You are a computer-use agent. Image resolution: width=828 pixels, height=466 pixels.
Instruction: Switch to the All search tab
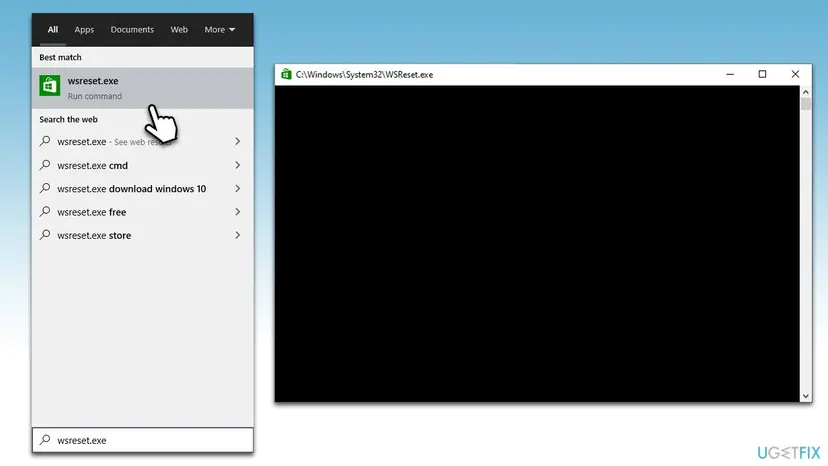click(53, 30)
